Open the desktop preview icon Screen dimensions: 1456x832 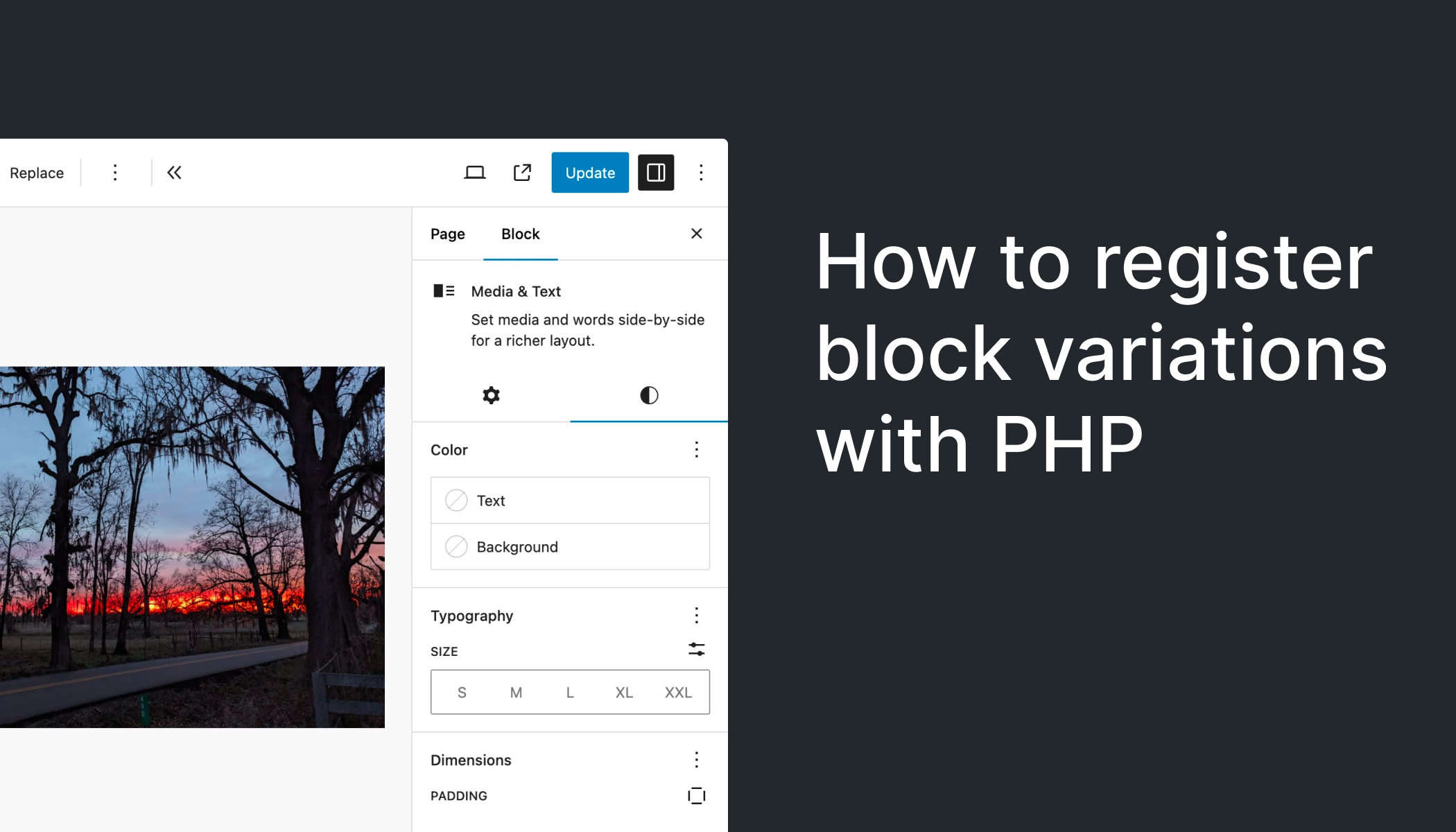coord(476,173)
